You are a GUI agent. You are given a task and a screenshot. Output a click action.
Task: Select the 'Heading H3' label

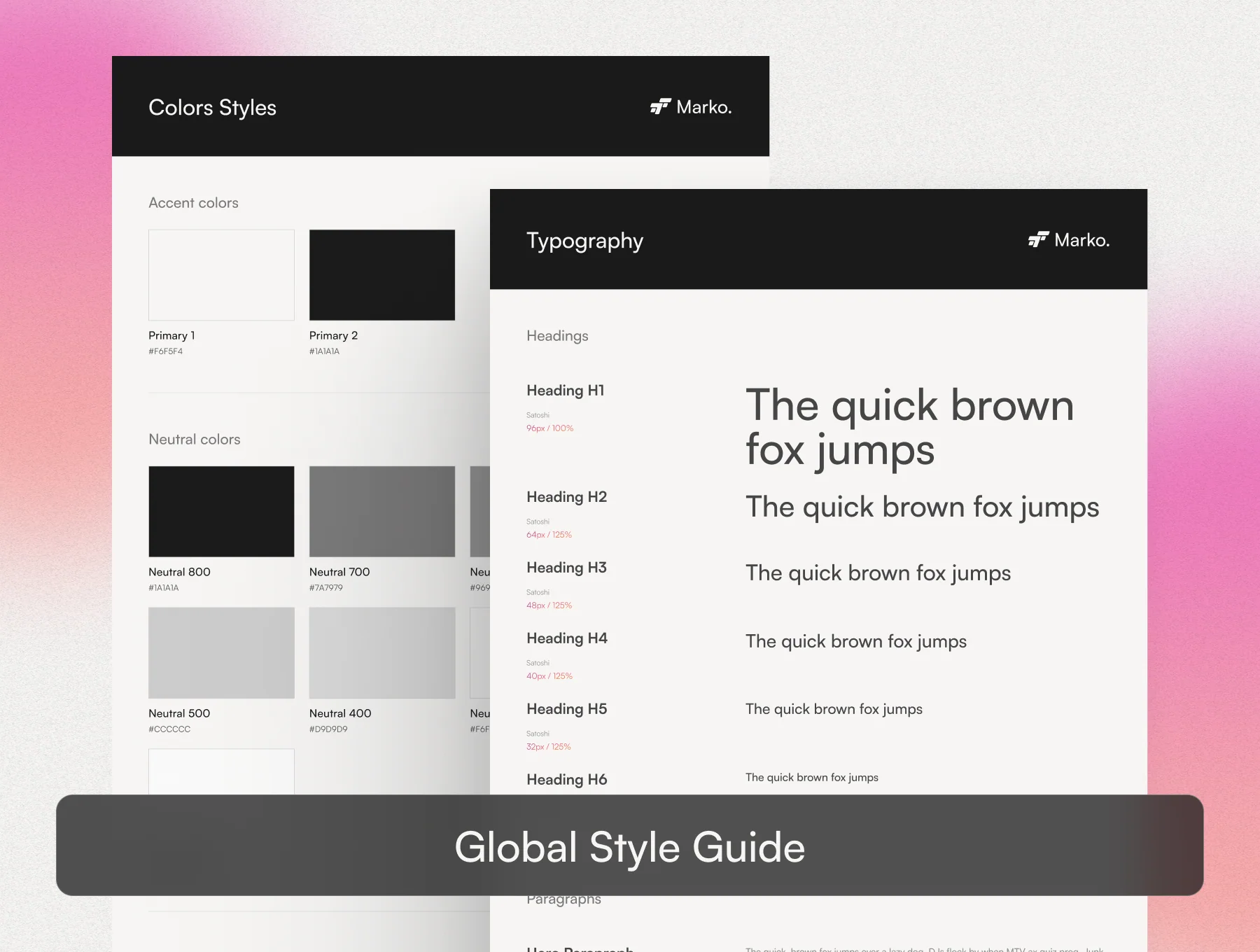566,568
